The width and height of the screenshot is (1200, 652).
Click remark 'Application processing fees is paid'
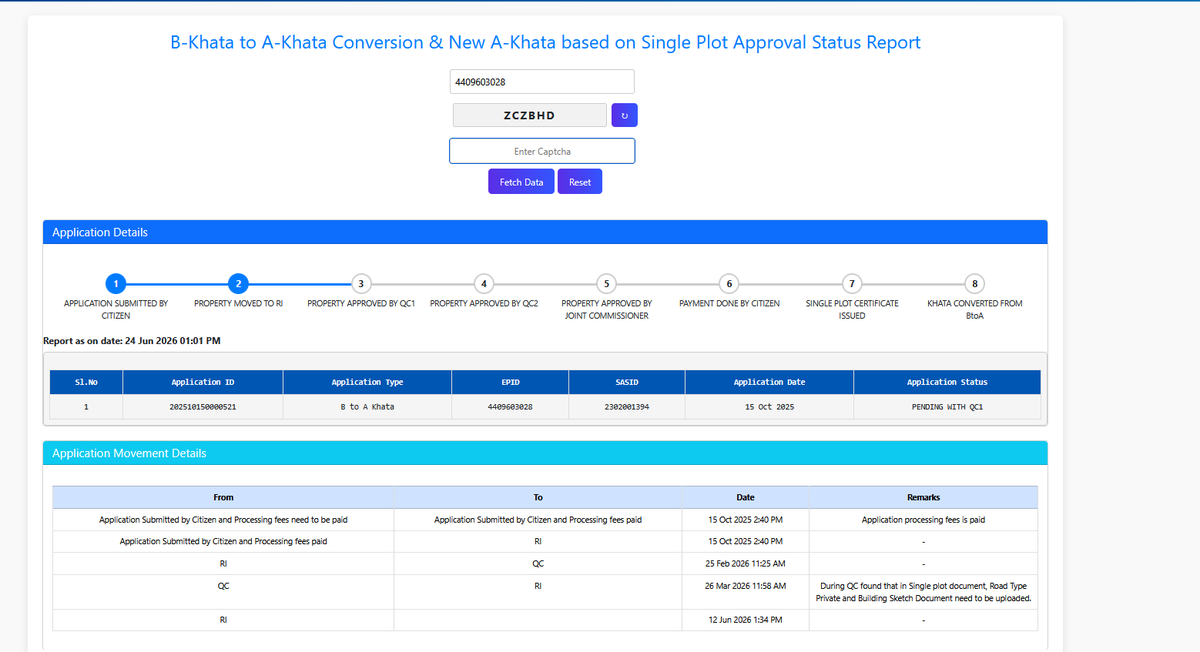[924, 520]
